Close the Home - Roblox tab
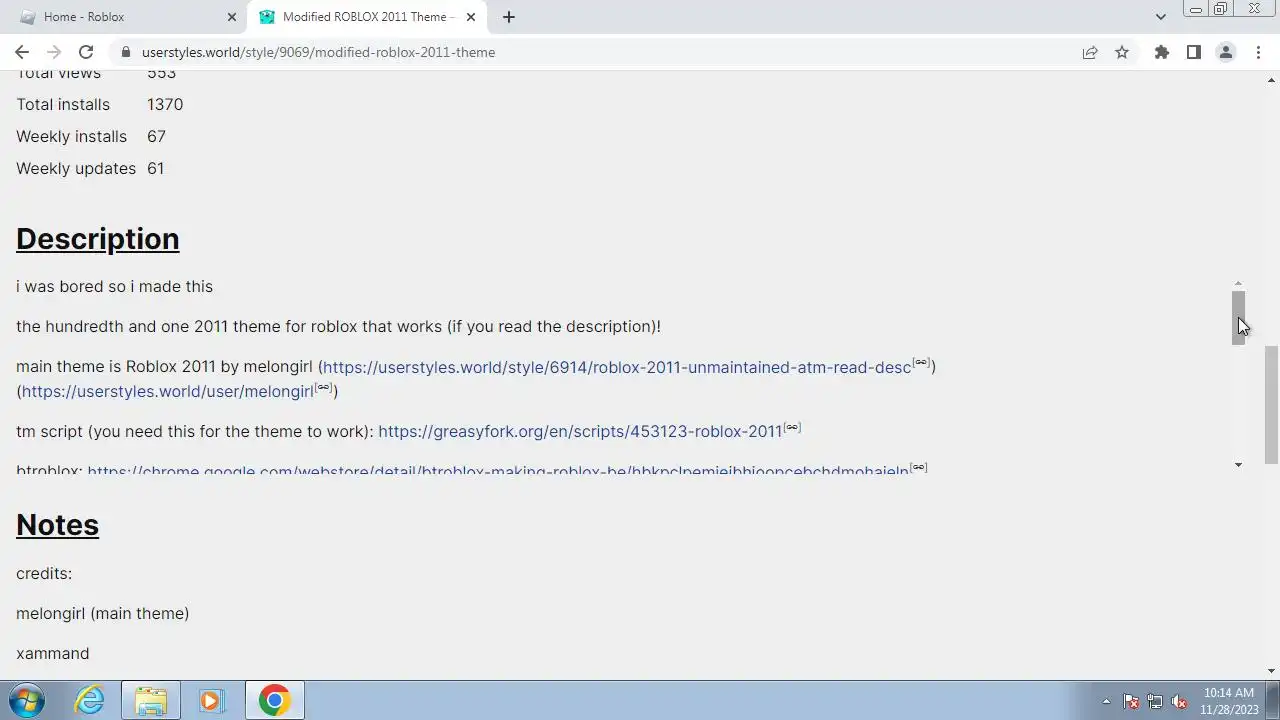Image resolution: width=1280 pixels, height=720 pixels. point(231,17)
